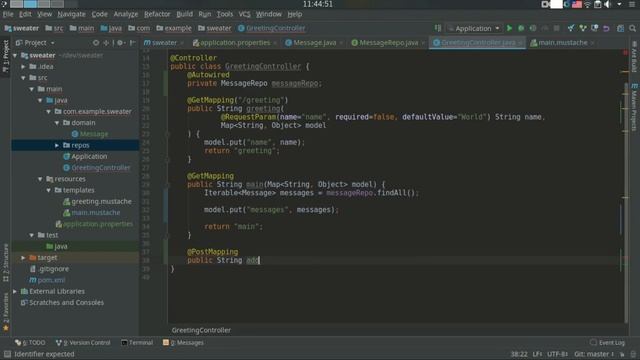Viewport: 640px width, 360px height.
Task: Open the Application run configuration dropdown
Action: [x=474, y=28]
